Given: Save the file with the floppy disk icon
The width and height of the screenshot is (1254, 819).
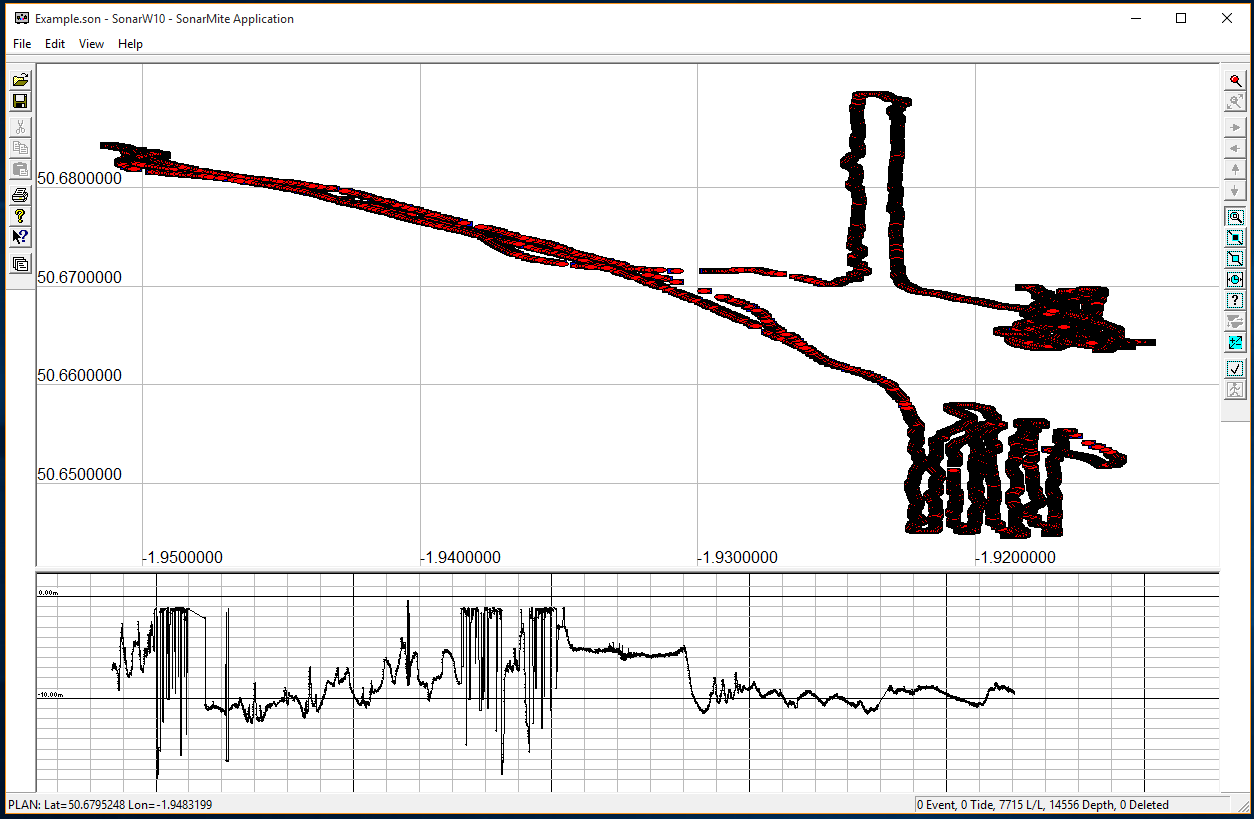Looking at the screenshot, I should coord(20,101).
